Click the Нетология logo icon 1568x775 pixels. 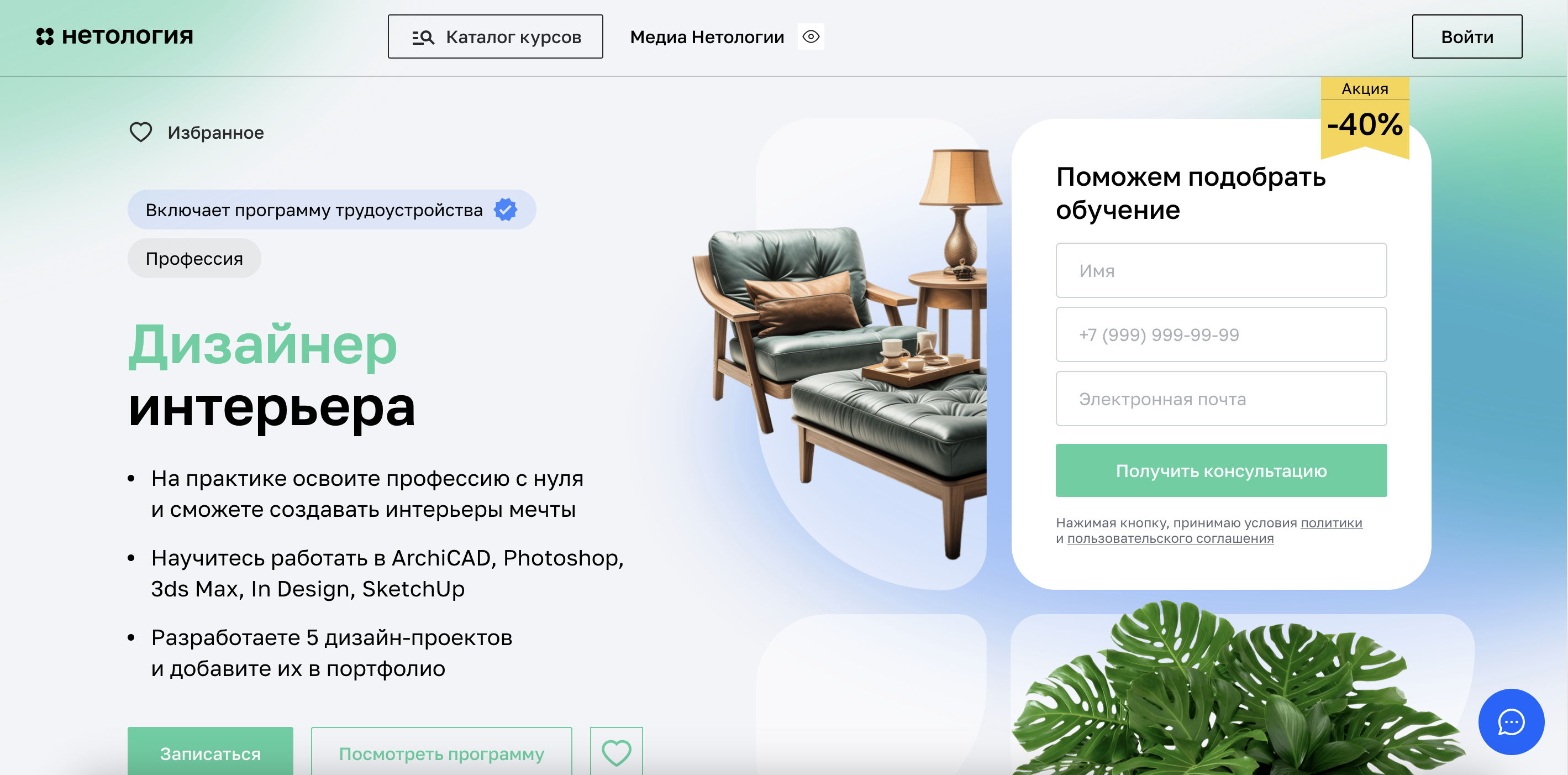tap(44, 36)
